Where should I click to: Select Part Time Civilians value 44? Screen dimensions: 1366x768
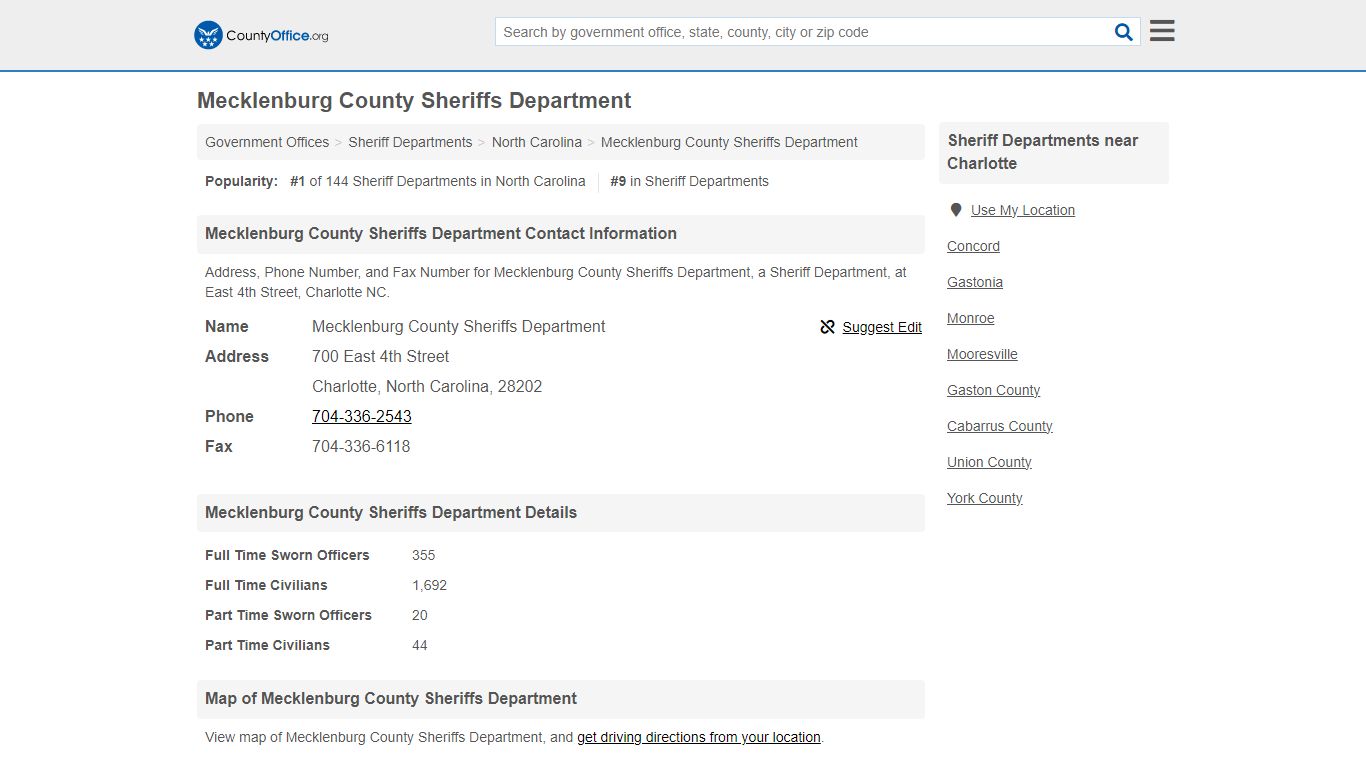pos(420,645)
